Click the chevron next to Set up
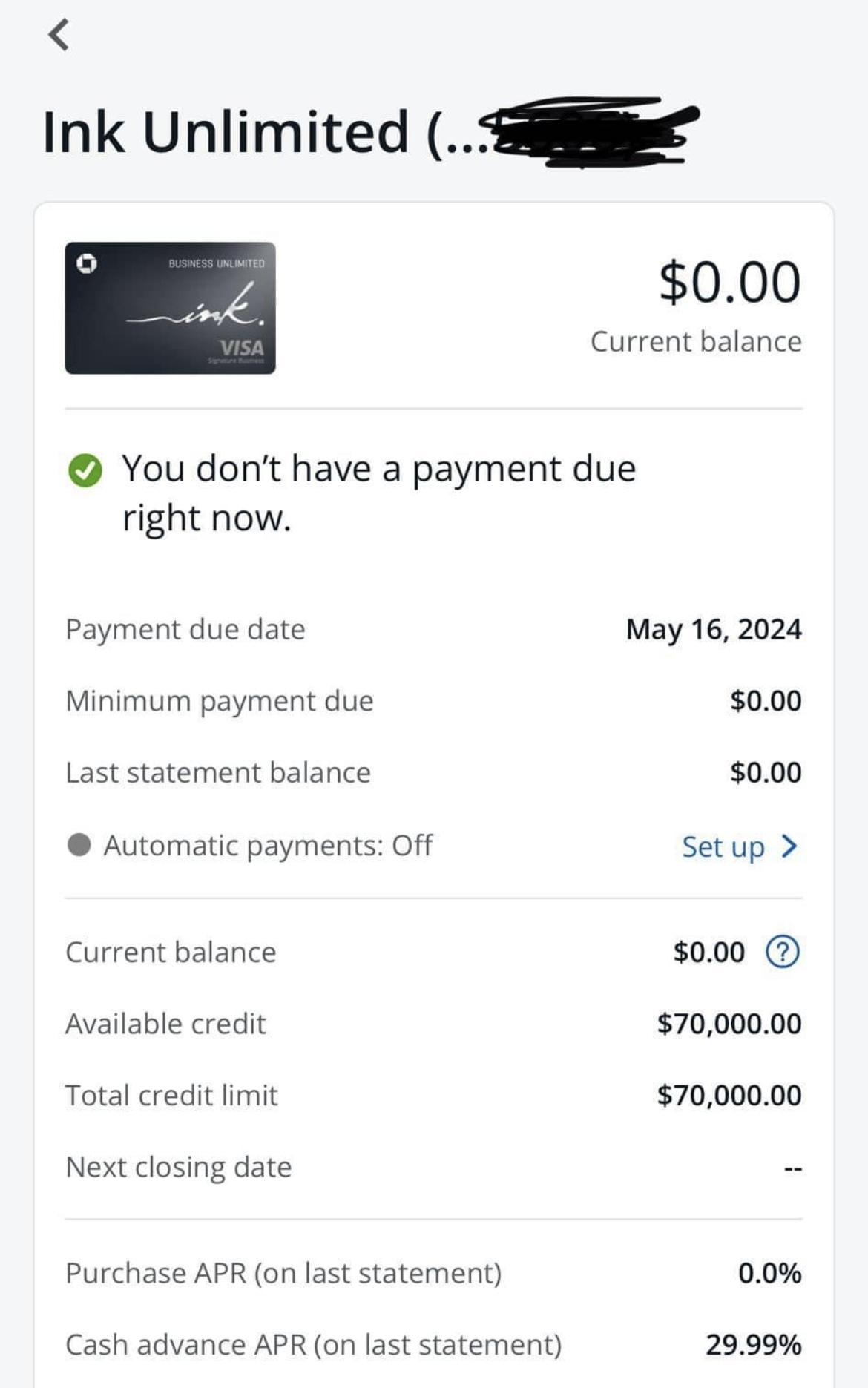 click(x=789, y=846)
